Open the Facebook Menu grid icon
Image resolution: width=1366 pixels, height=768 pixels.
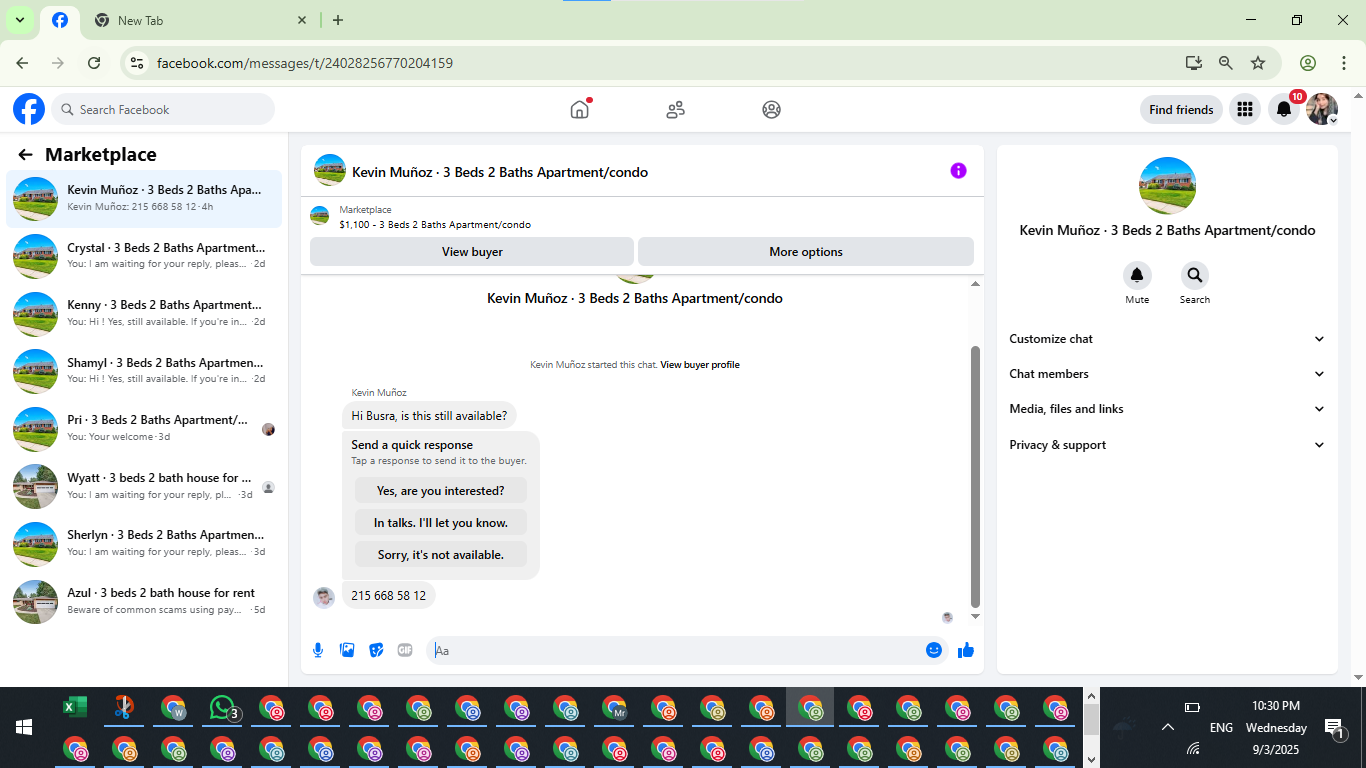coord(1244,109)
